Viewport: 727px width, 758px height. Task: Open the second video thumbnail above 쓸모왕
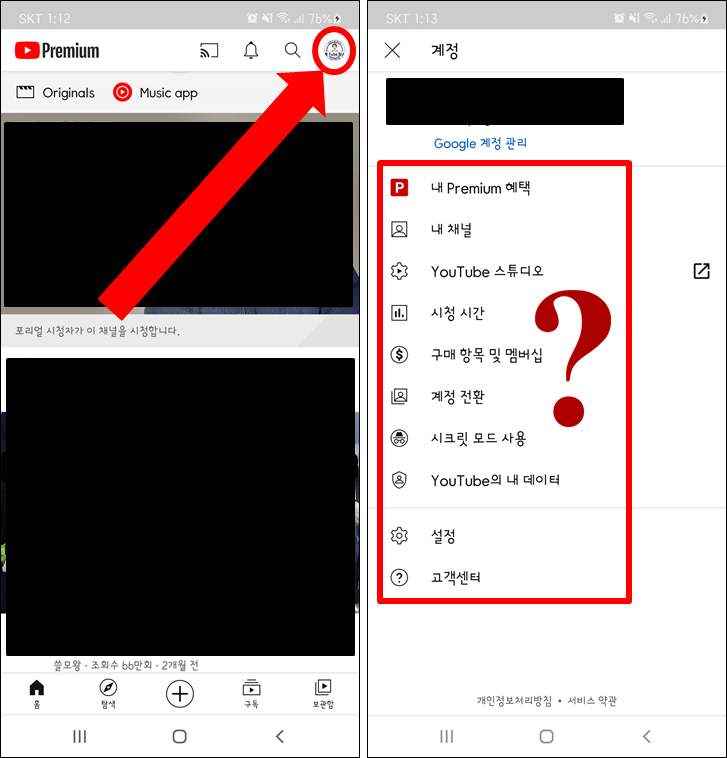tap(180, 507)
